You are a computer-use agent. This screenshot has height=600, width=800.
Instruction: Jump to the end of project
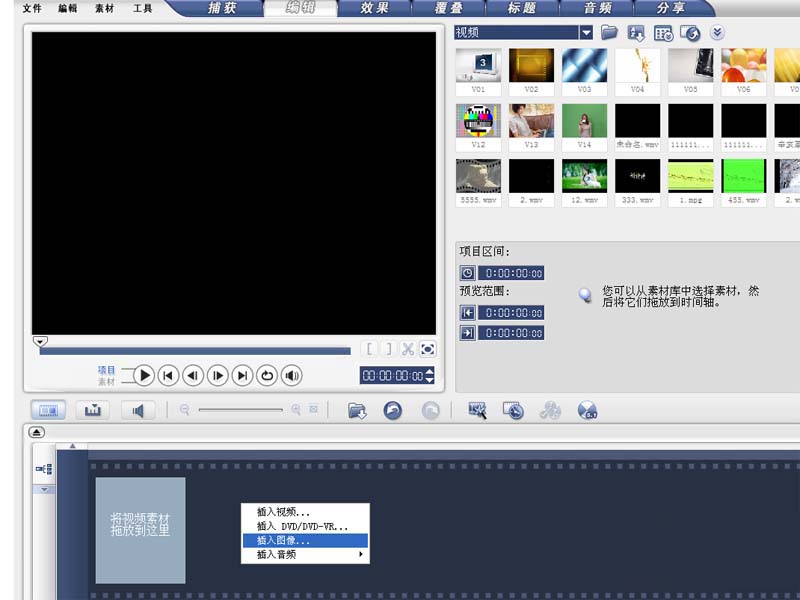tap(242, 376)
